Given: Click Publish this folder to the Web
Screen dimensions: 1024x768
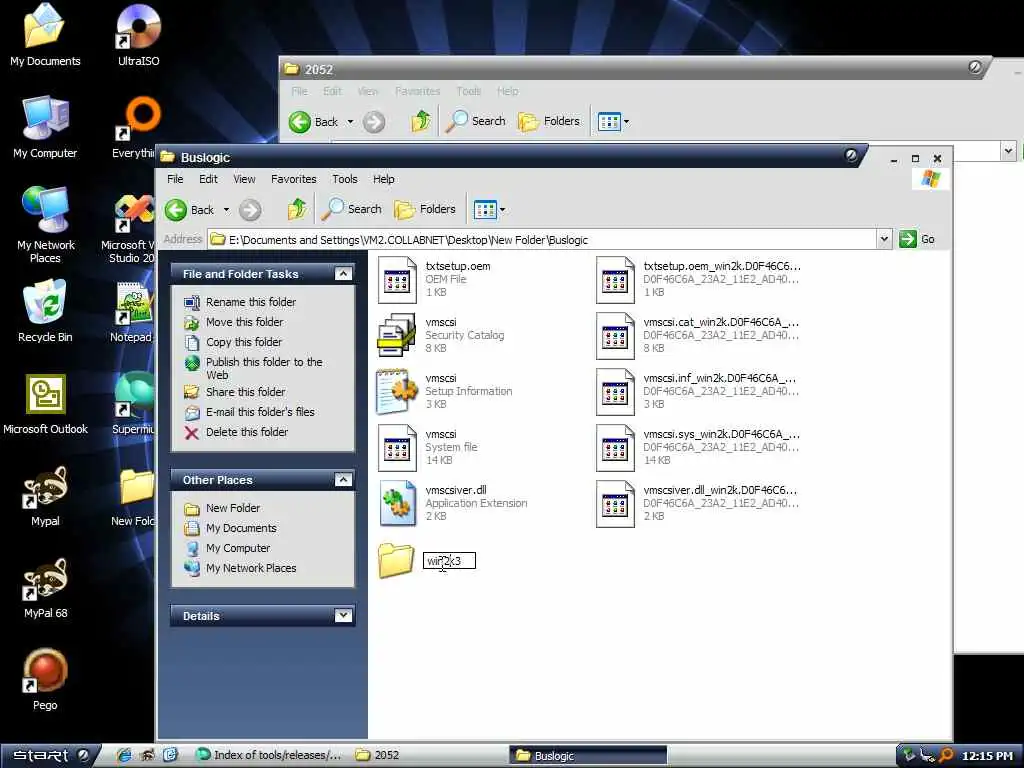Looking at the screenshot, I should [x=264, y=368].
